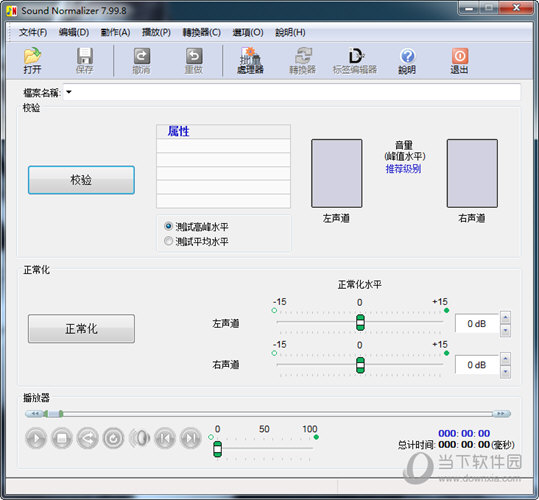The height and width of the screenshot is (500, 539).
Task: Click the 撤消 (Undo) toolbar icon
Action: (x=141, y=61)
